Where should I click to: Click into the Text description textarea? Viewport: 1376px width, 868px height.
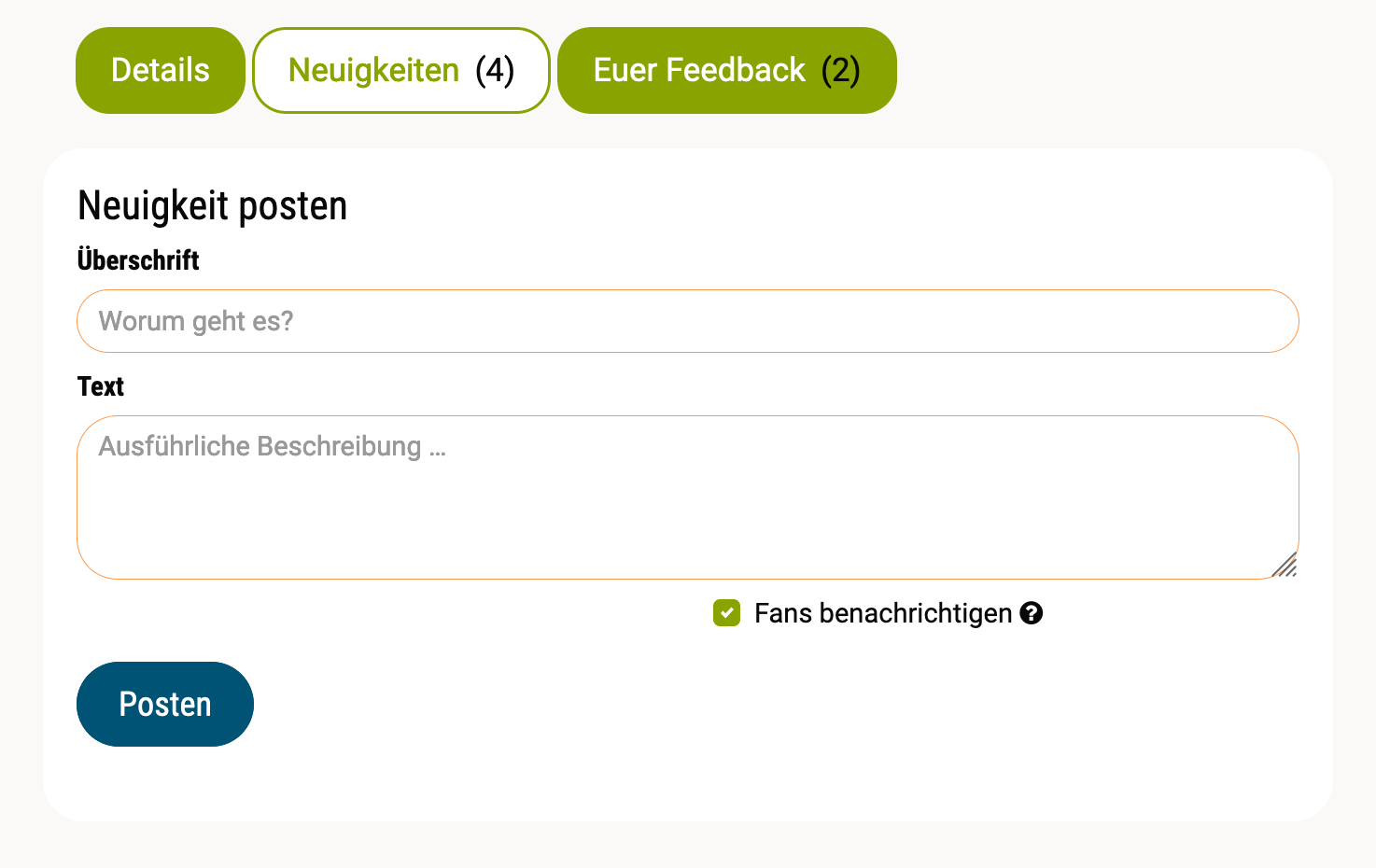coord(687,504)
